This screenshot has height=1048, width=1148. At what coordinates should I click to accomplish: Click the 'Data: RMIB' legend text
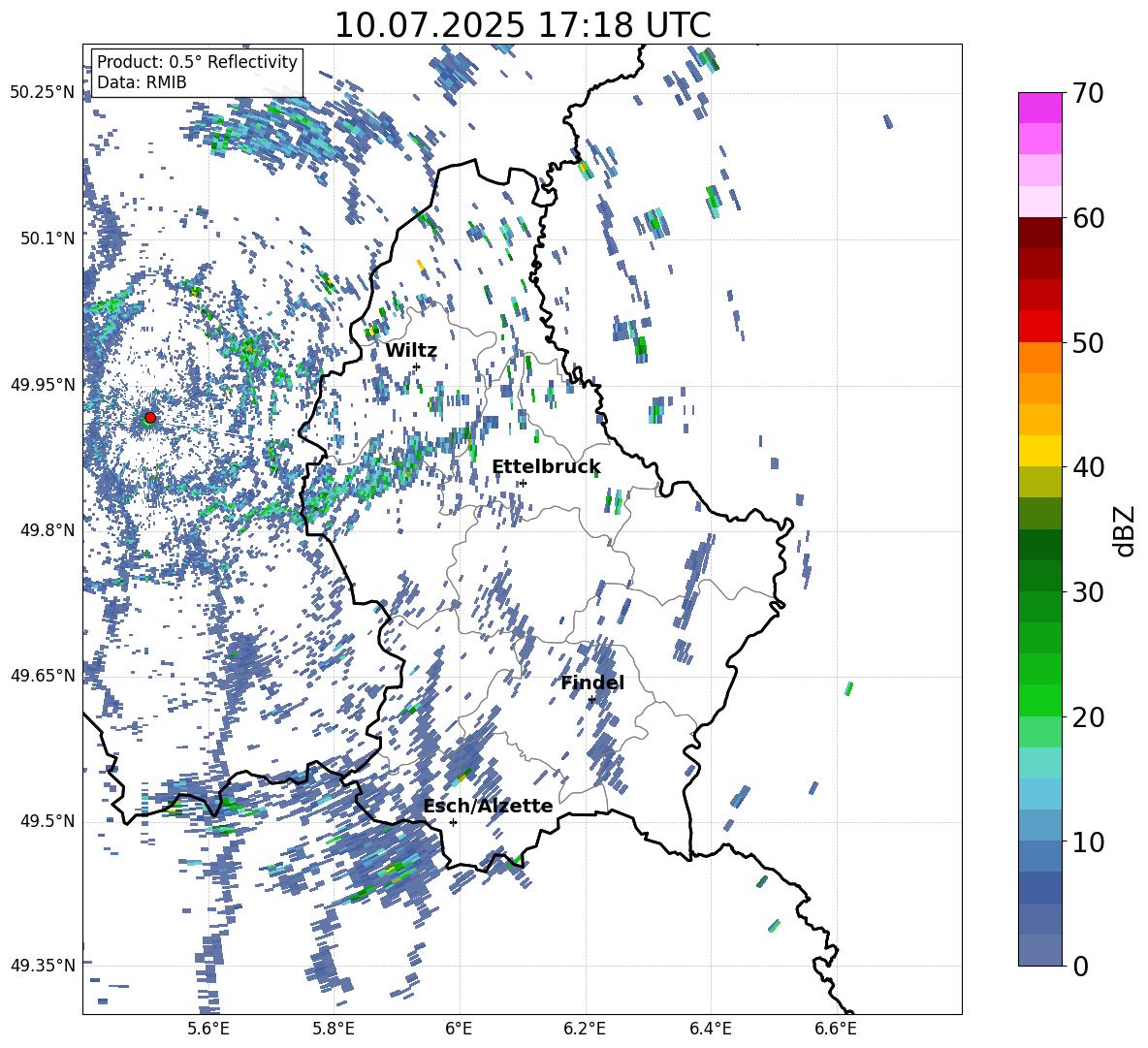142,82
